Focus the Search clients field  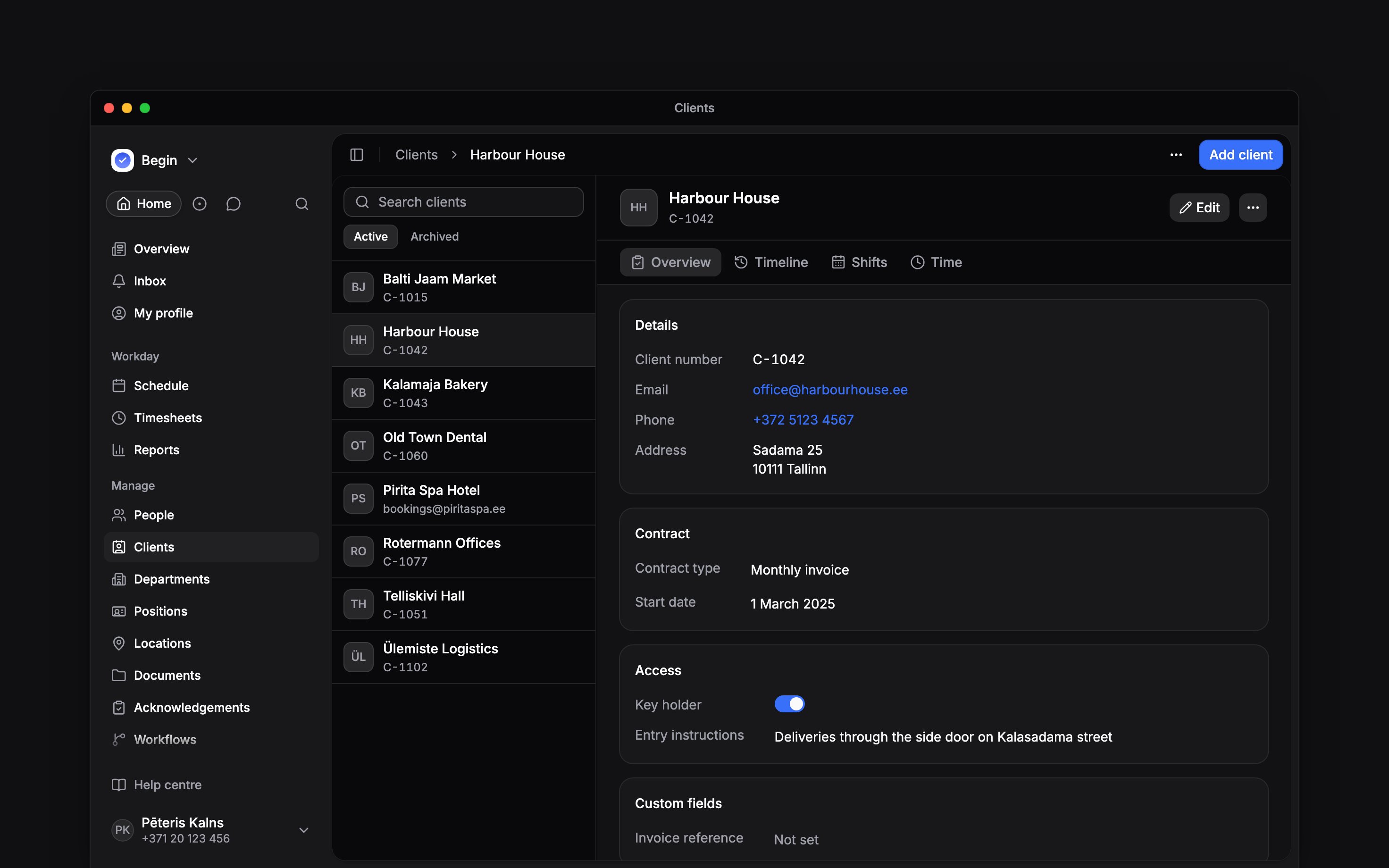coord(463,202)
